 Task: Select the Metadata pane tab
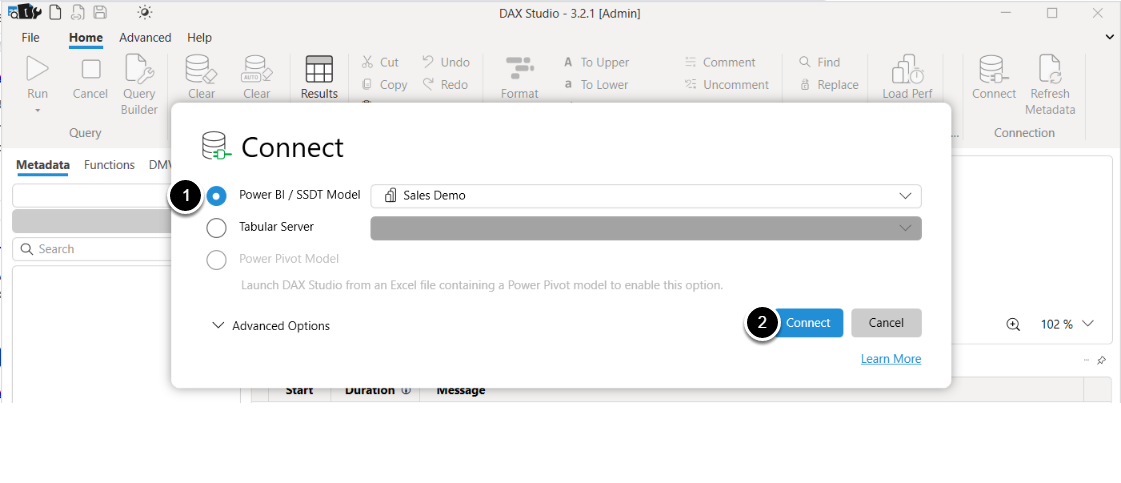click(43, 165)
